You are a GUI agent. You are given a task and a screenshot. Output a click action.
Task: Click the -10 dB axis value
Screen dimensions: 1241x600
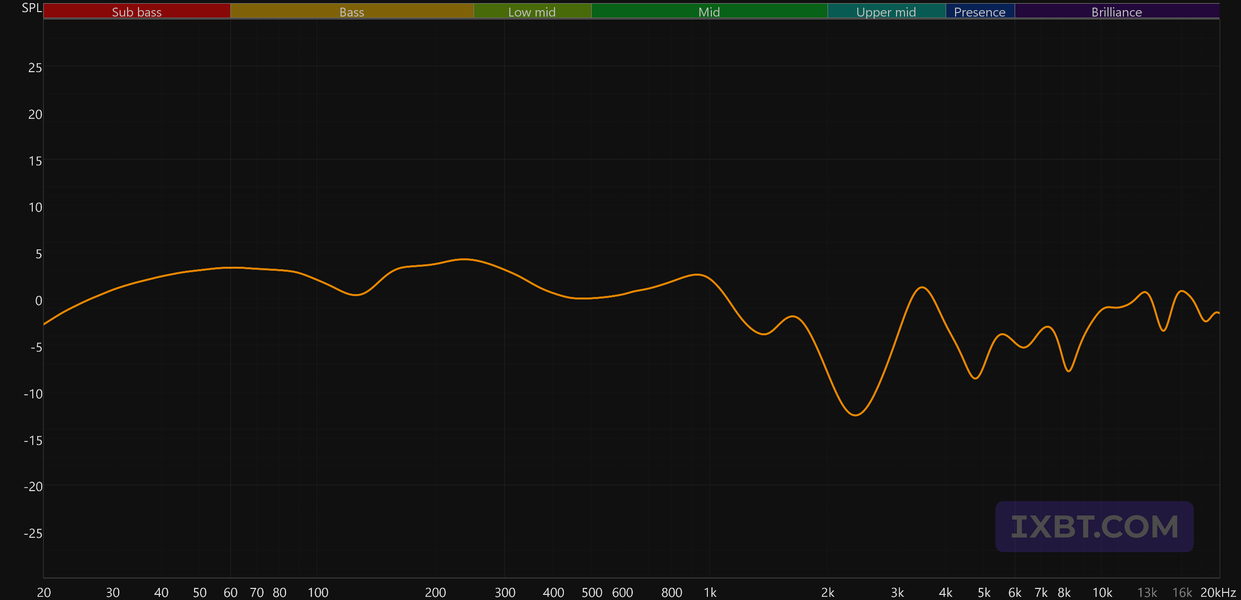[33, 393]
